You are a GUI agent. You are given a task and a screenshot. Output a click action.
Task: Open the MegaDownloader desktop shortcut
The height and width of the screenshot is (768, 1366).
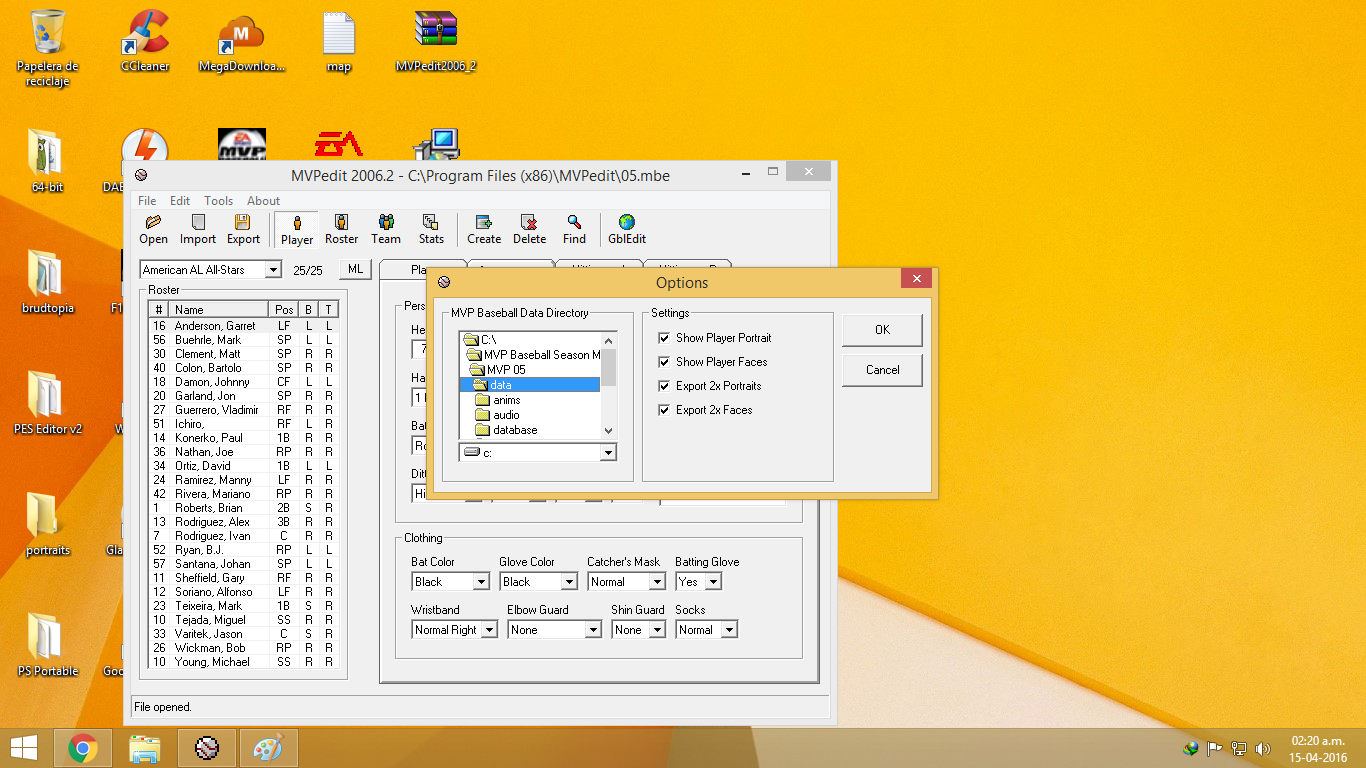coord(241,41)
